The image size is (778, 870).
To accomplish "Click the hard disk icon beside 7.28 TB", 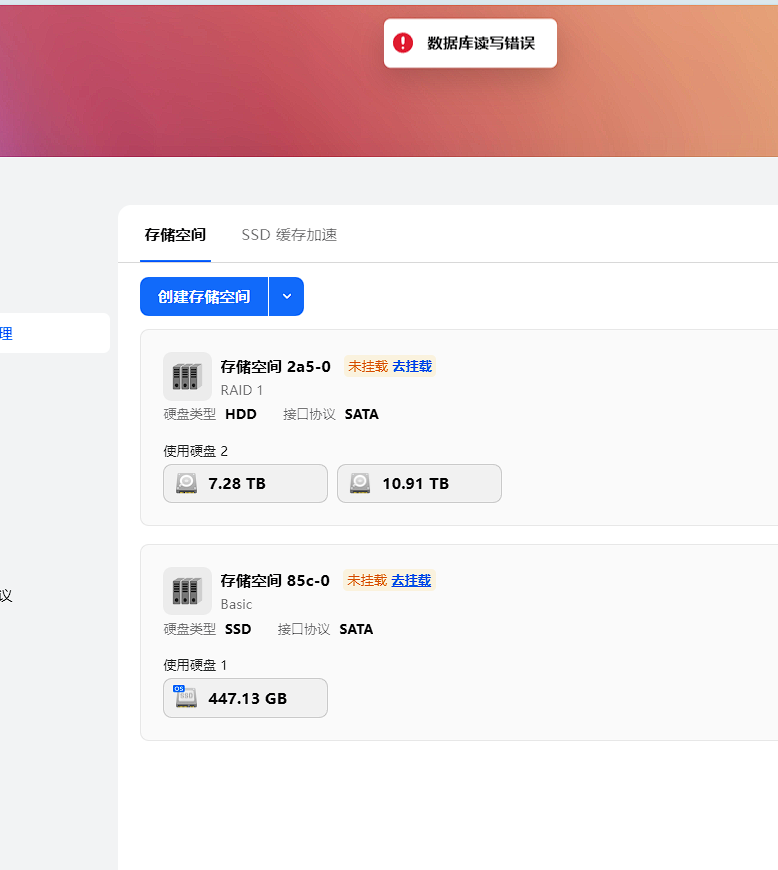I will click(187, 484).
